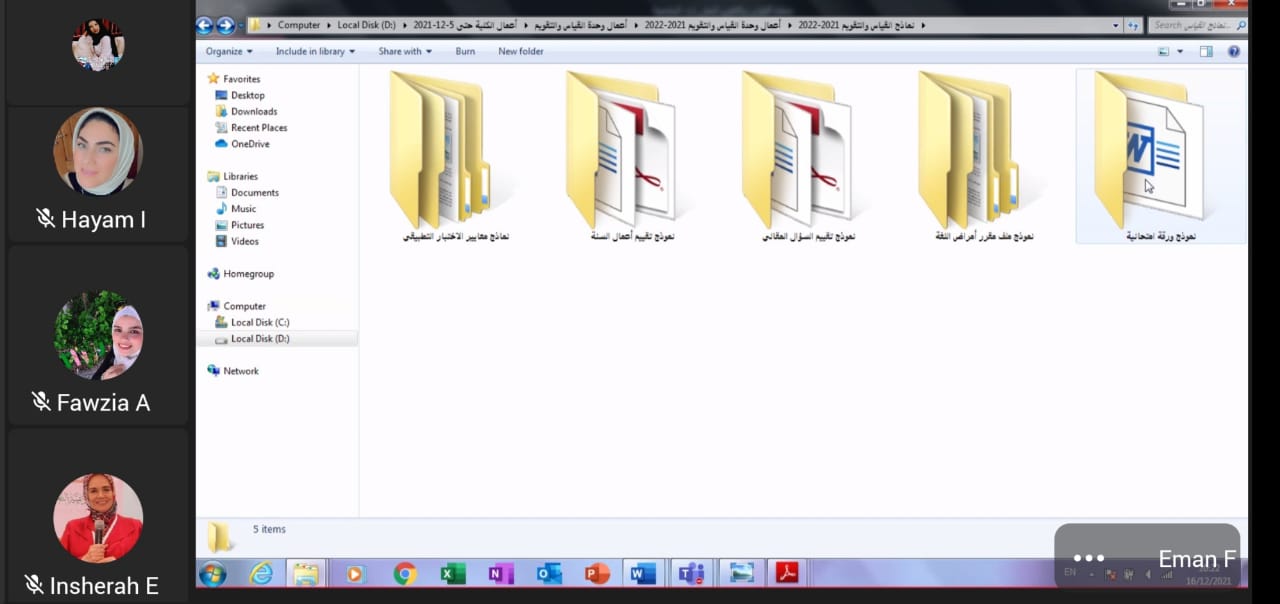Image resolution: width=1280 pixels, height=604 pixels.
Task: Expand breadcrumb arrow after Computer
Action: (329, 25)
